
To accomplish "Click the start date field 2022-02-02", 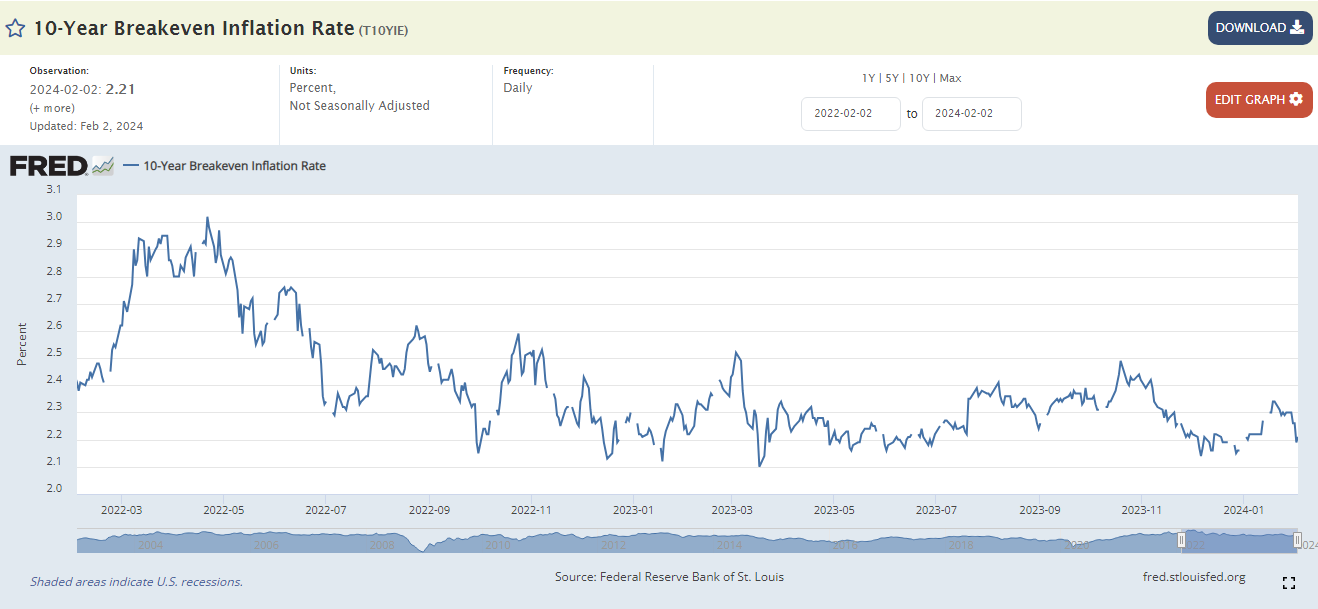I will (850, 114).
